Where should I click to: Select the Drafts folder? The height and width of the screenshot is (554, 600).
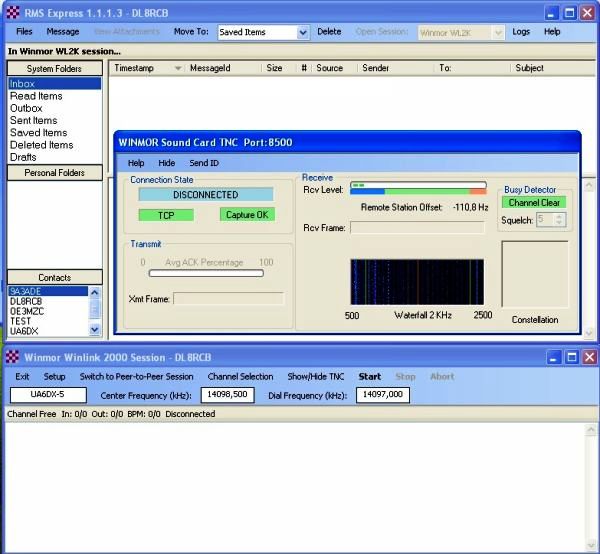click(23, 157)
